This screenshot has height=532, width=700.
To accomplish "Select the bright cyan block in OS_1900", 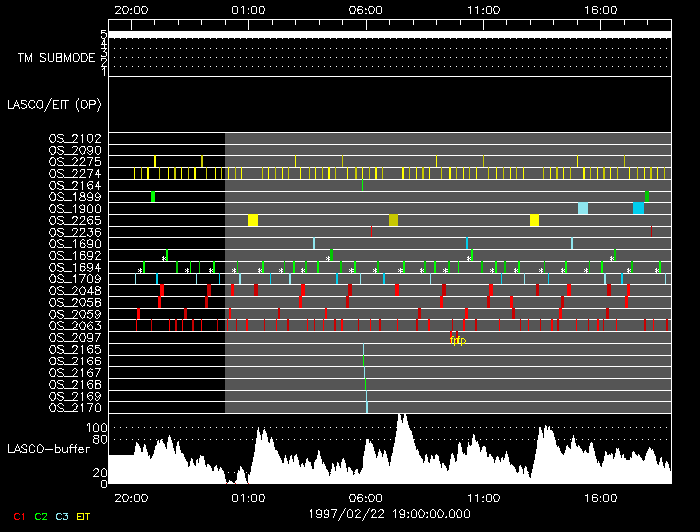I will point(638,208).
